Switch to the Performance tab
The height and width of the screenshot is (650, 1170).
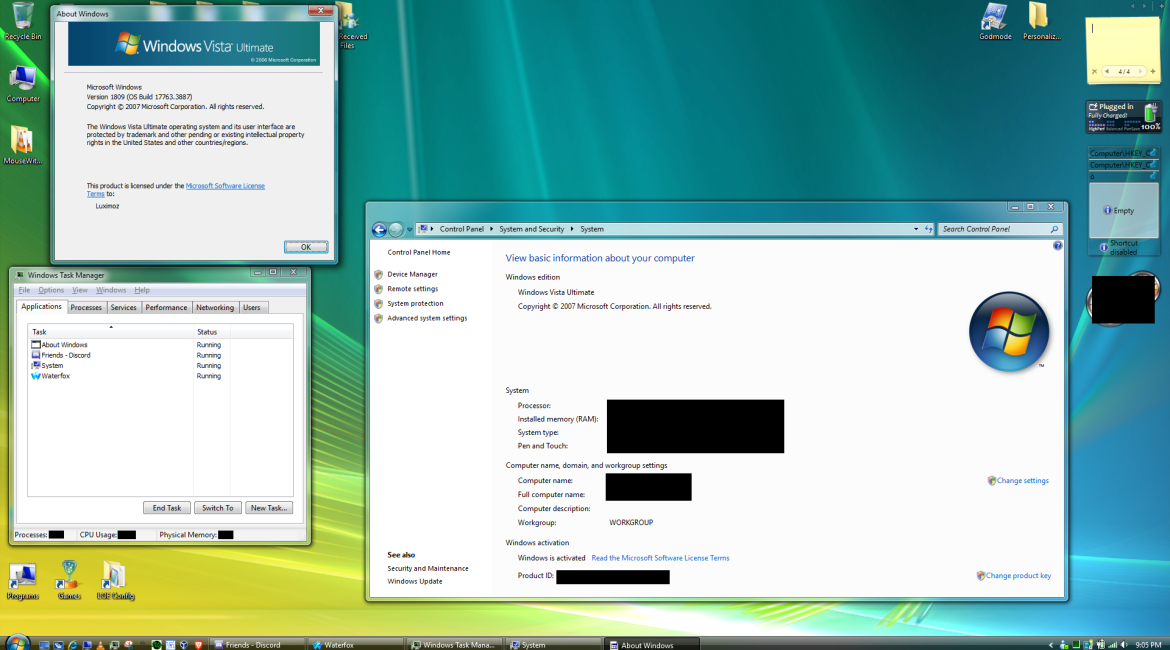166,307
